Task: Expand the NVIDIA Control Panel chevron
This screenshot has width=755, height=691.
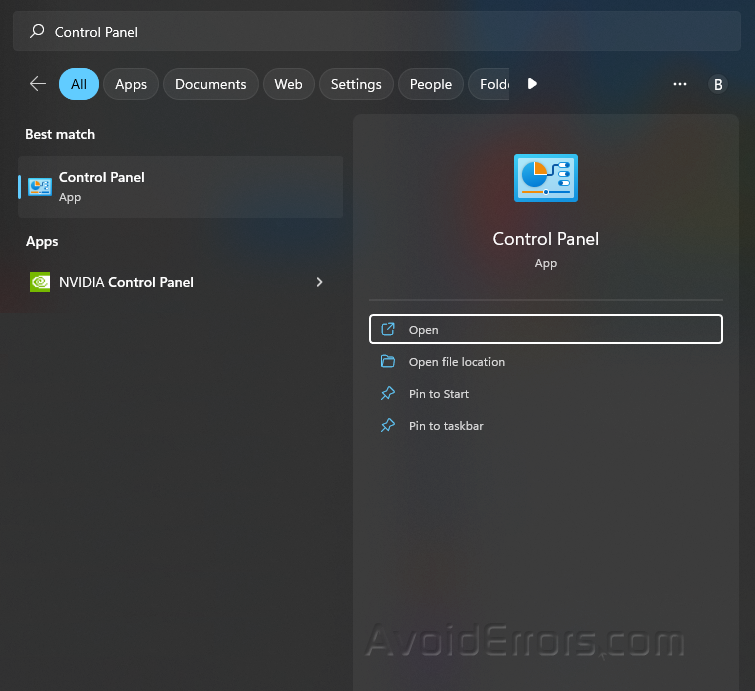Action: tap(319, 282)
